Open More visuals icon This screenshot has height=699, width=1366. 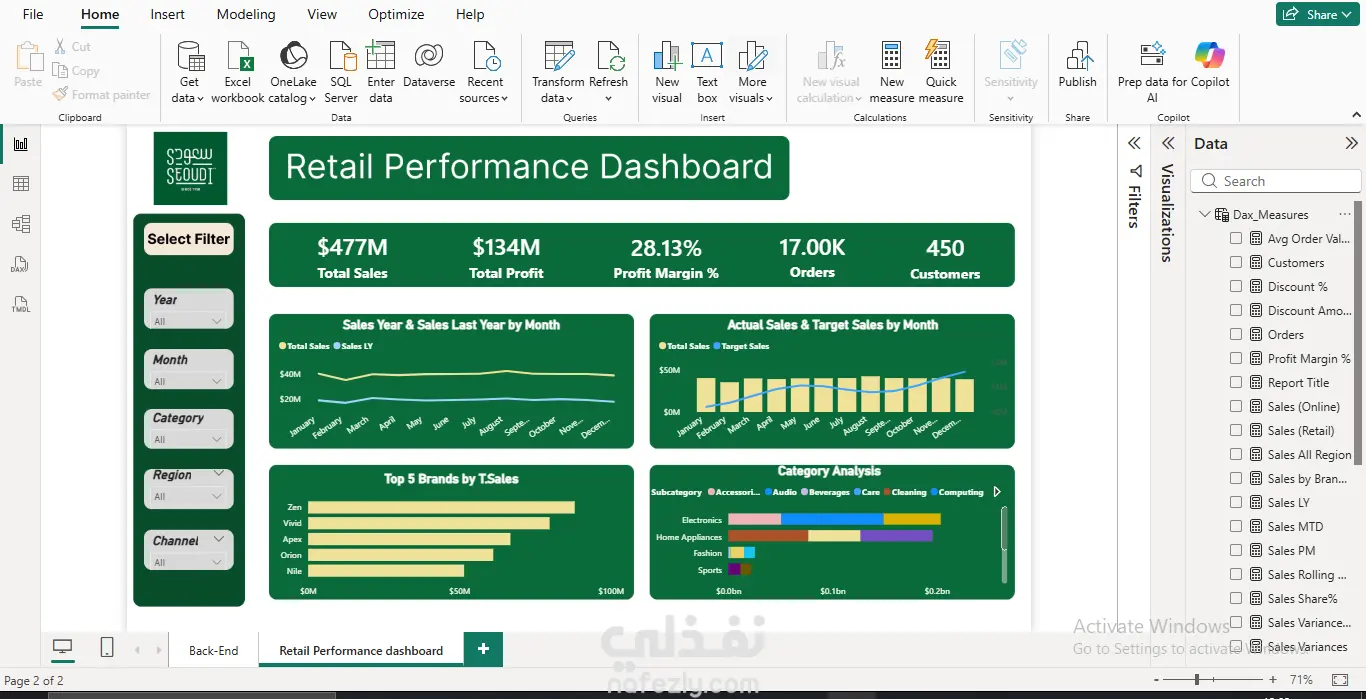pos(752,55)
